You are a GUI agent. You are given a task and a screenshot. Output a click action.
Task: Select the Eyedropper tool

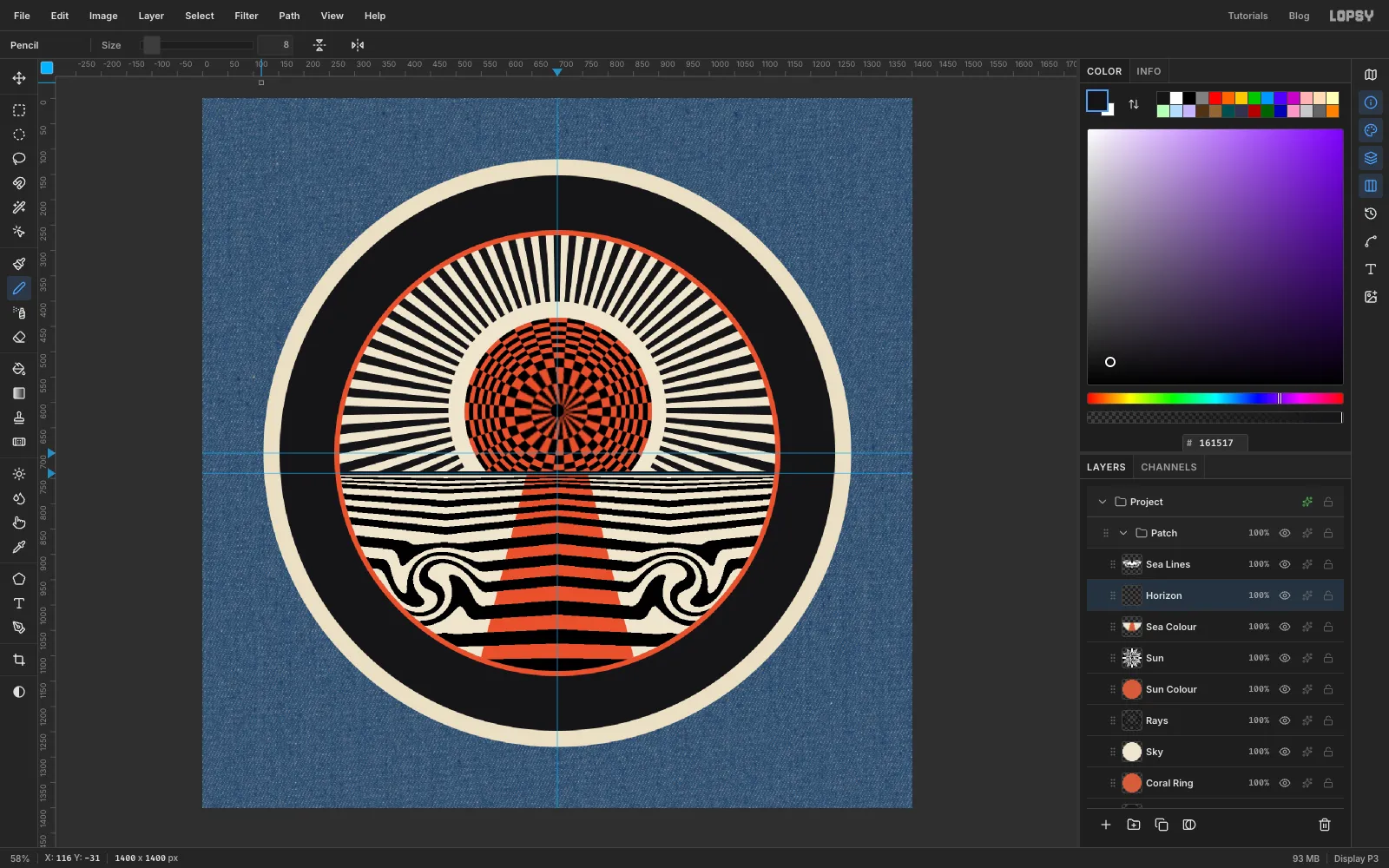click(x=19, y=547)
